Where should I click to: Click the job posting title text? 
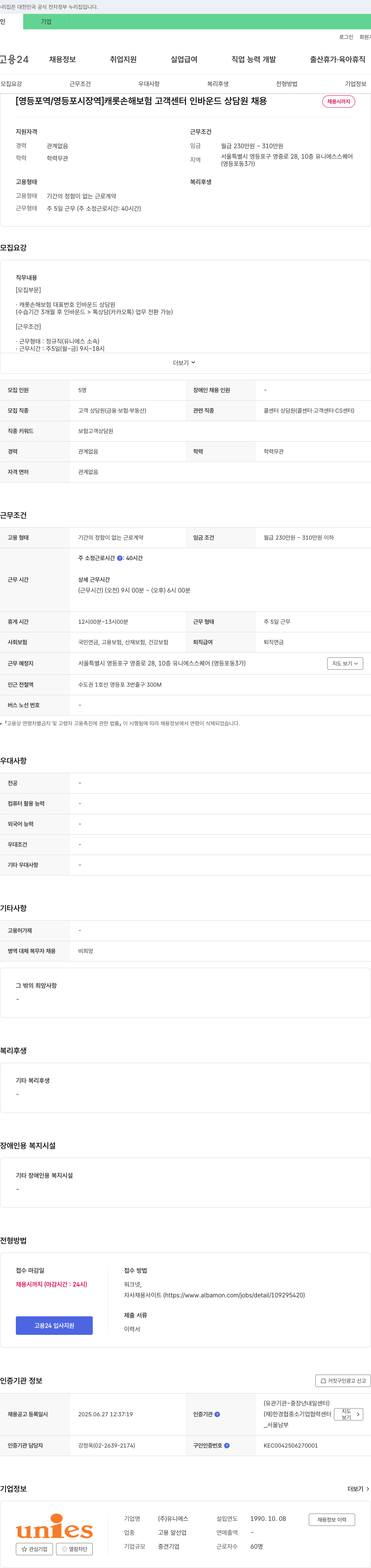(141, 101)
